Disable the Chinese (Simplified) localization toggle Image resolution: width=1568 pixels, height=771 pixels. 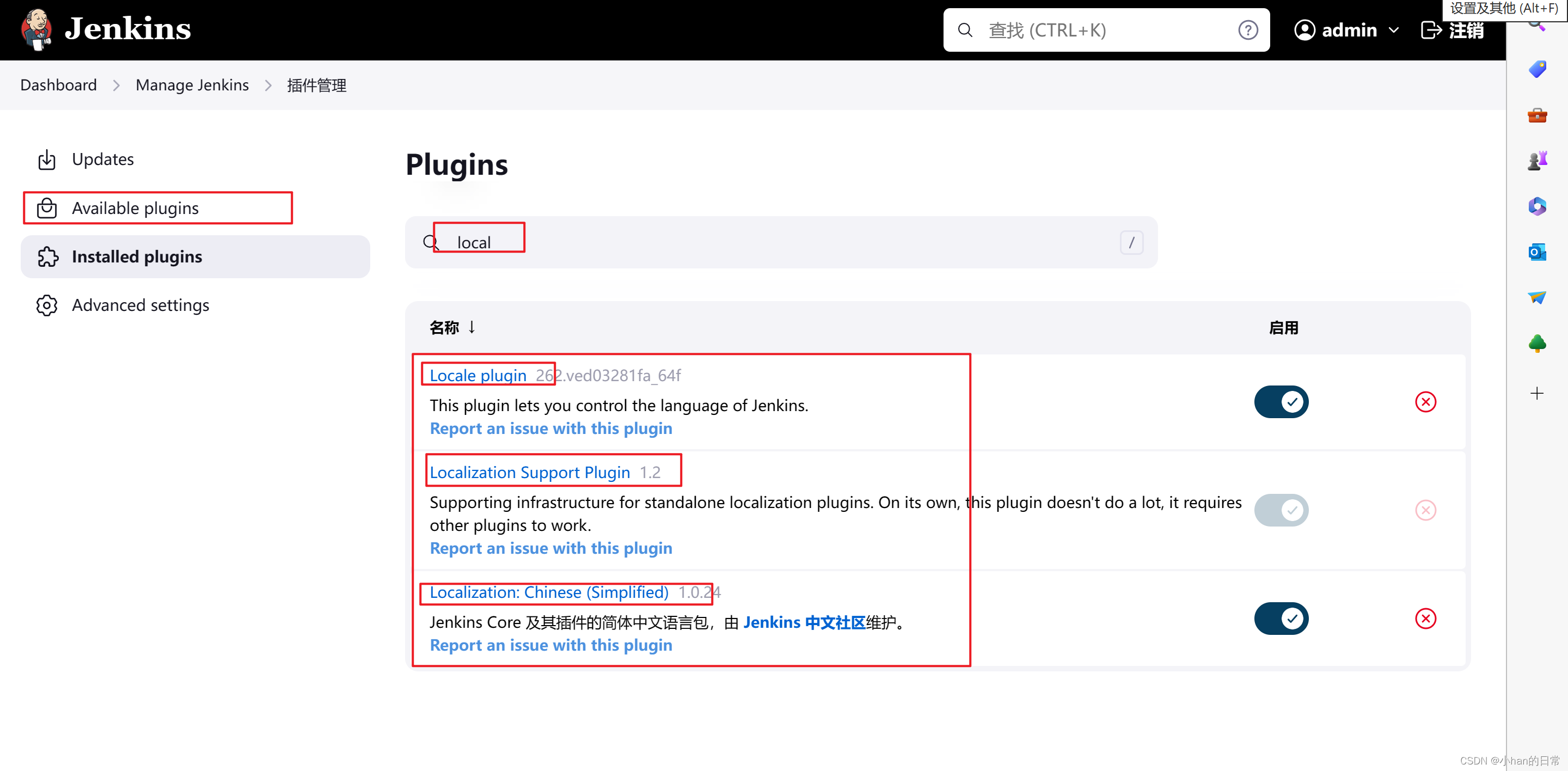click(x=1281, y=618)
